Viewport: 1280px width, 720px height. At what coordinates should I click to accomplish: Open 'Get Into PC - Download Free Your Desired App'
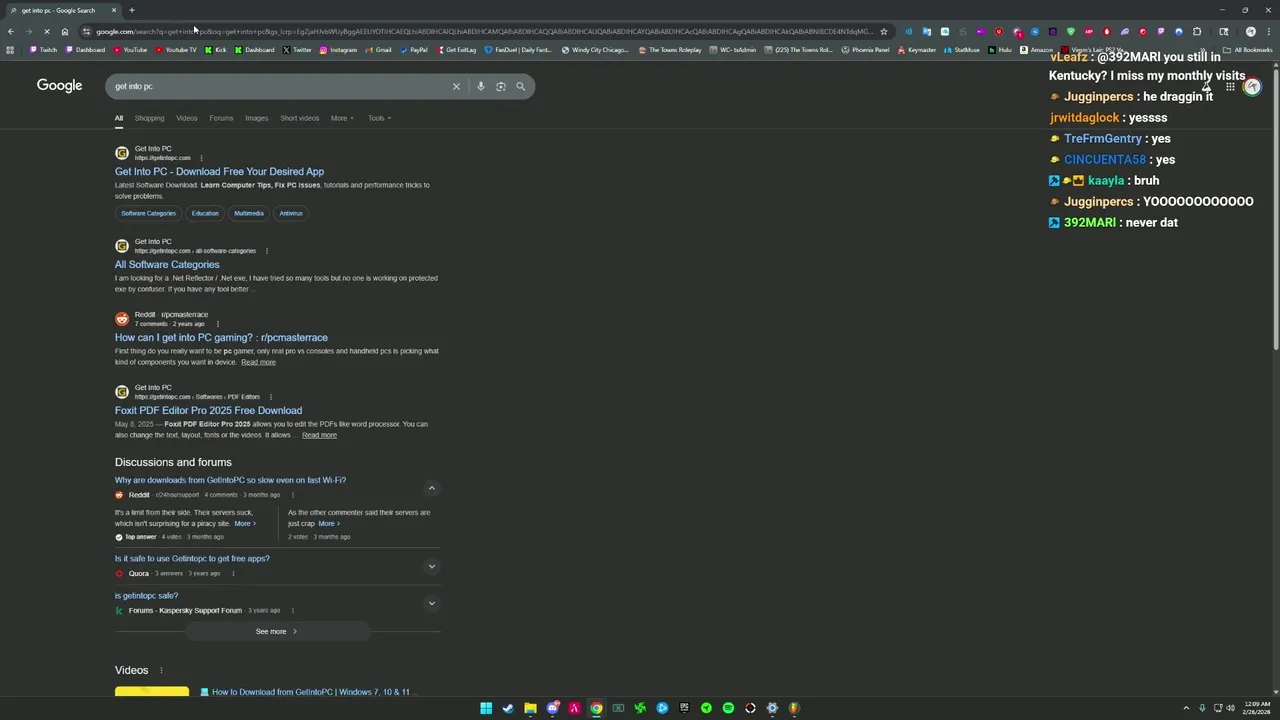pos(219,172)
